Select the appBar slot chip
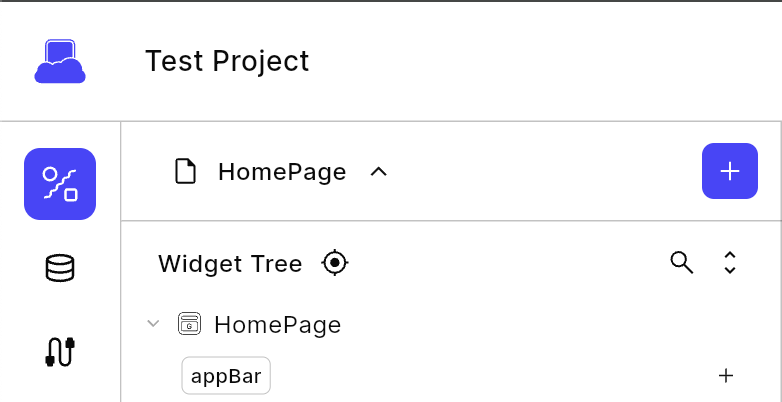 [x=226, y=376]
